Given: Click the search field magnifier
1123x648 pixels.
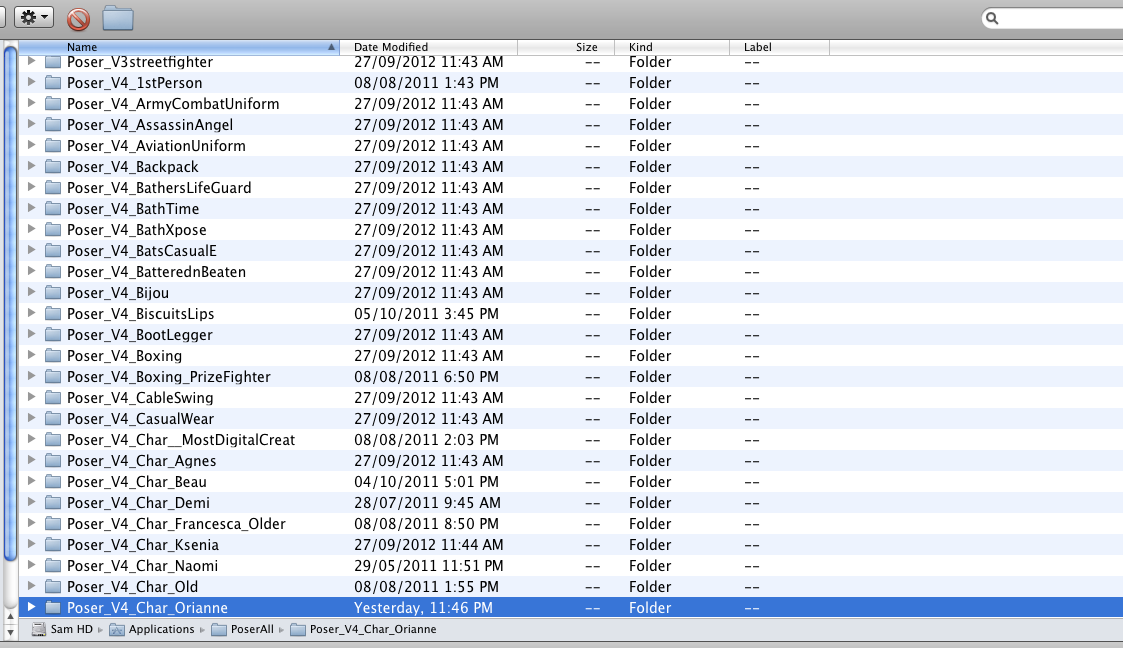Looking at the screenshot, I should pyautogui.click(x=992, y=18).
